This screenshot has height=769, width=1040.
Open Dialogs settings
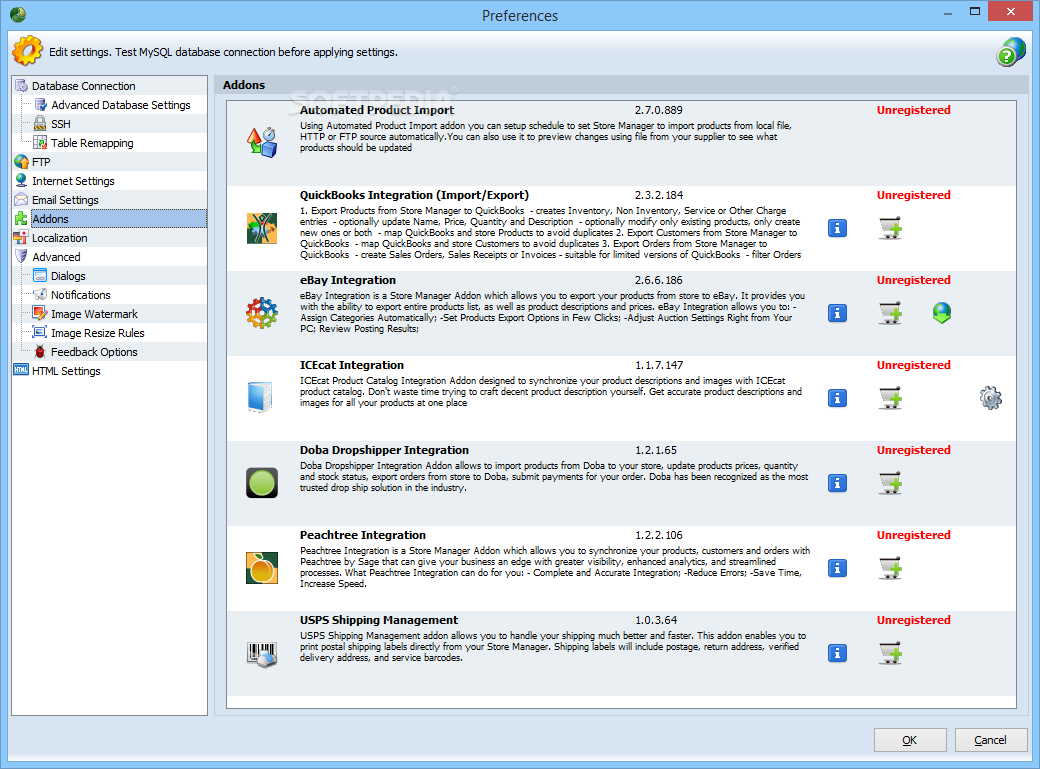pos(68,276)
